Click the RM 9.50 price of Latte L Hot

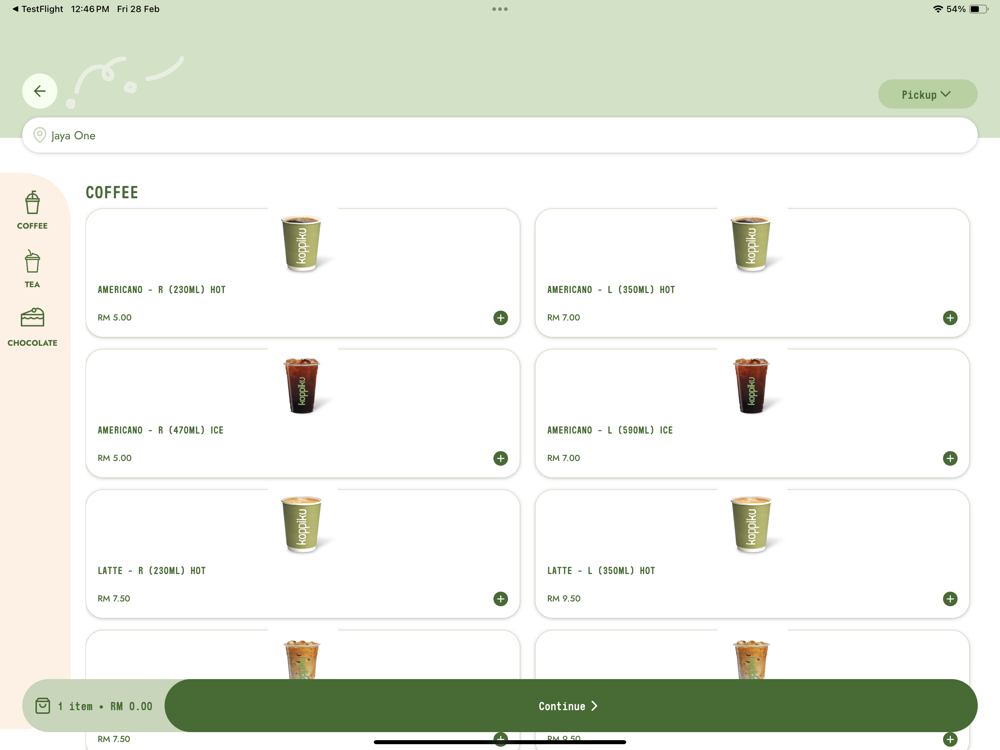(x=564, y=598)
